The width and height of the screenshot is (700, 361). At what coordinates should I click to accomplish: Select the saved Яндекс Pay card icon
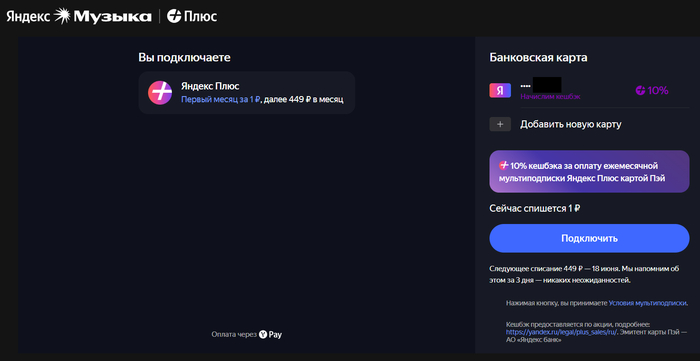coord(500,90)
